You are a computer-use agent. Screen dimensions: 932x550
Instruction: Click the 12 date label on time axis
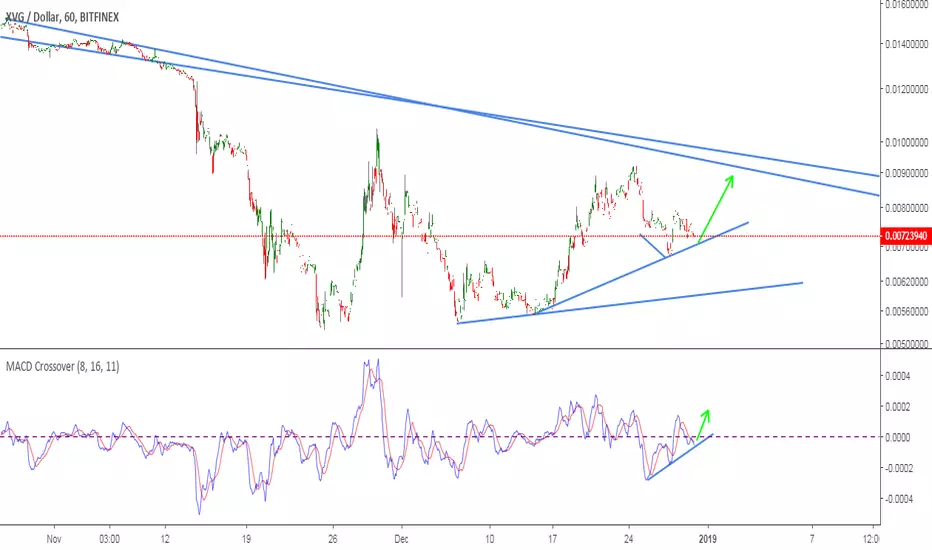[165, 539]
